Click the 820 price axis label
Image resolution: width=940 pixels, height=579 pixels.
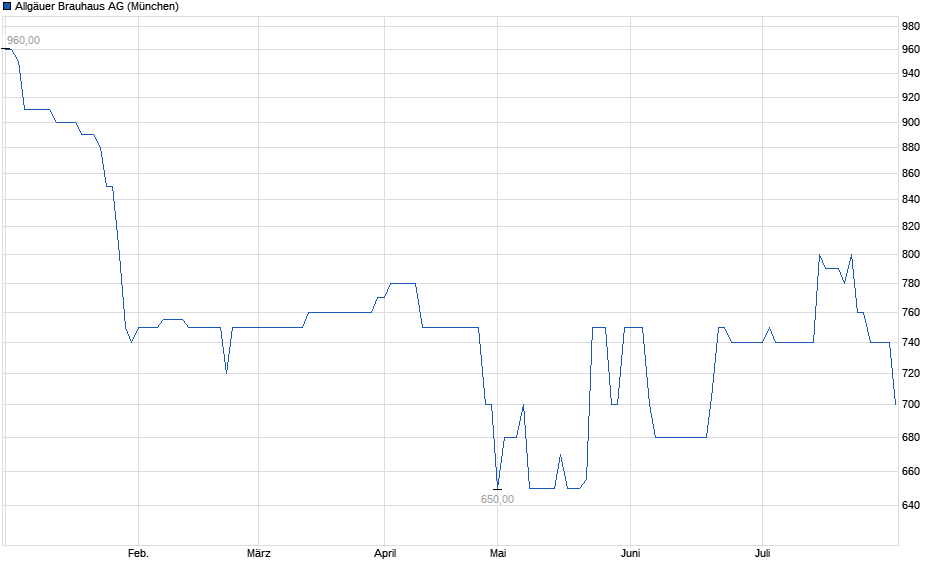[911, 227]
